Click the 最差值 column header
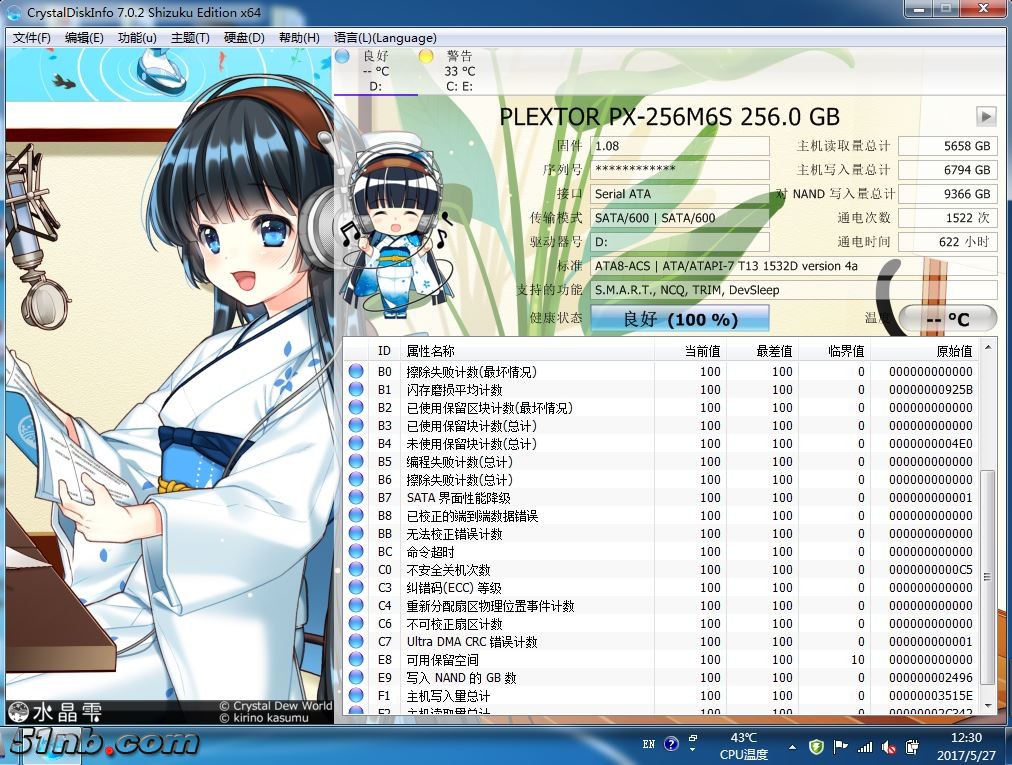This screenshot has height=765, width=1012. click(762, 351)
